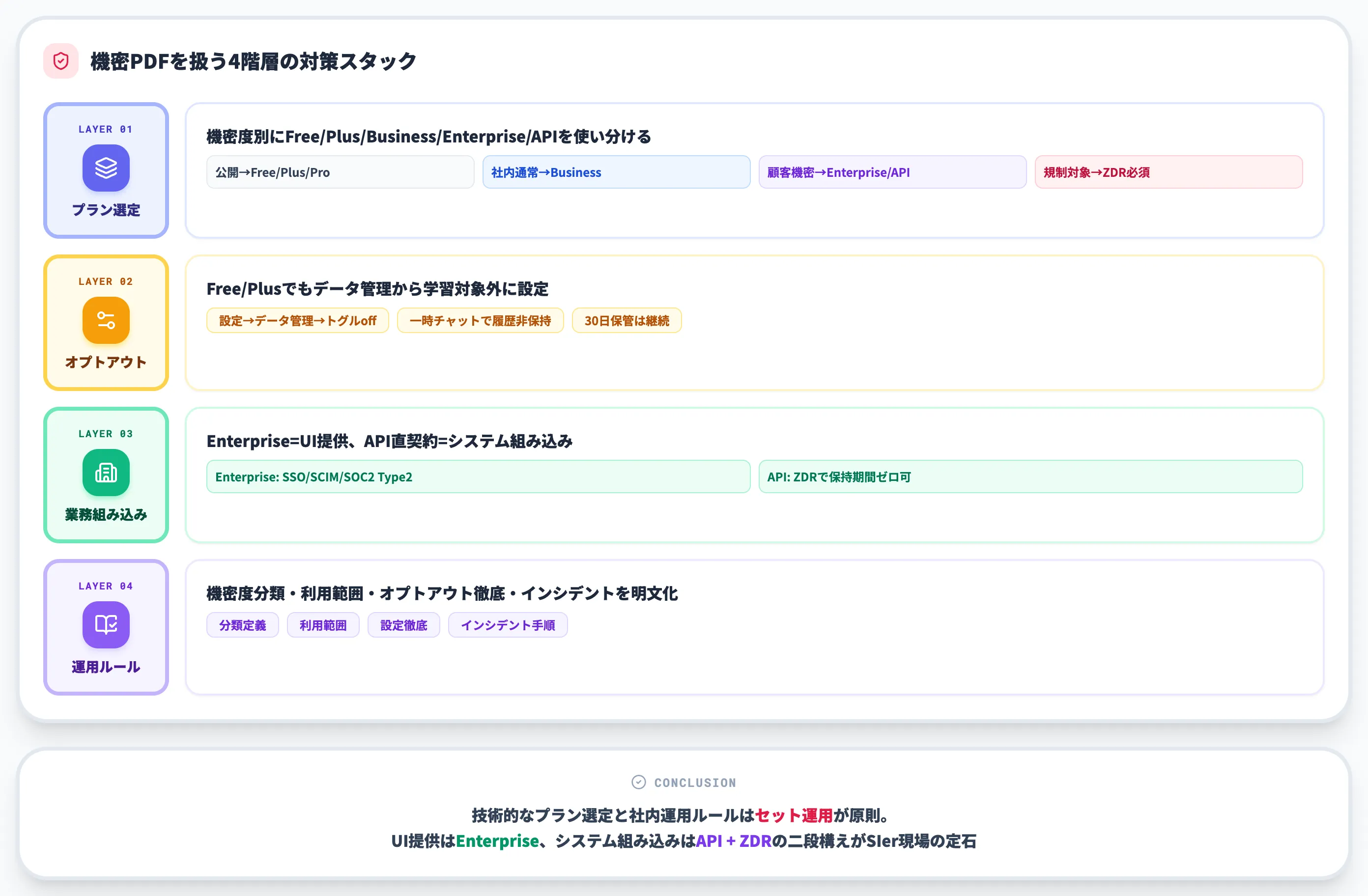This screenshot has width=1368, height=896.
Task: Click the API: ZDRで保持期間ゼロ可 box
Action: (x=1030, y=476)
